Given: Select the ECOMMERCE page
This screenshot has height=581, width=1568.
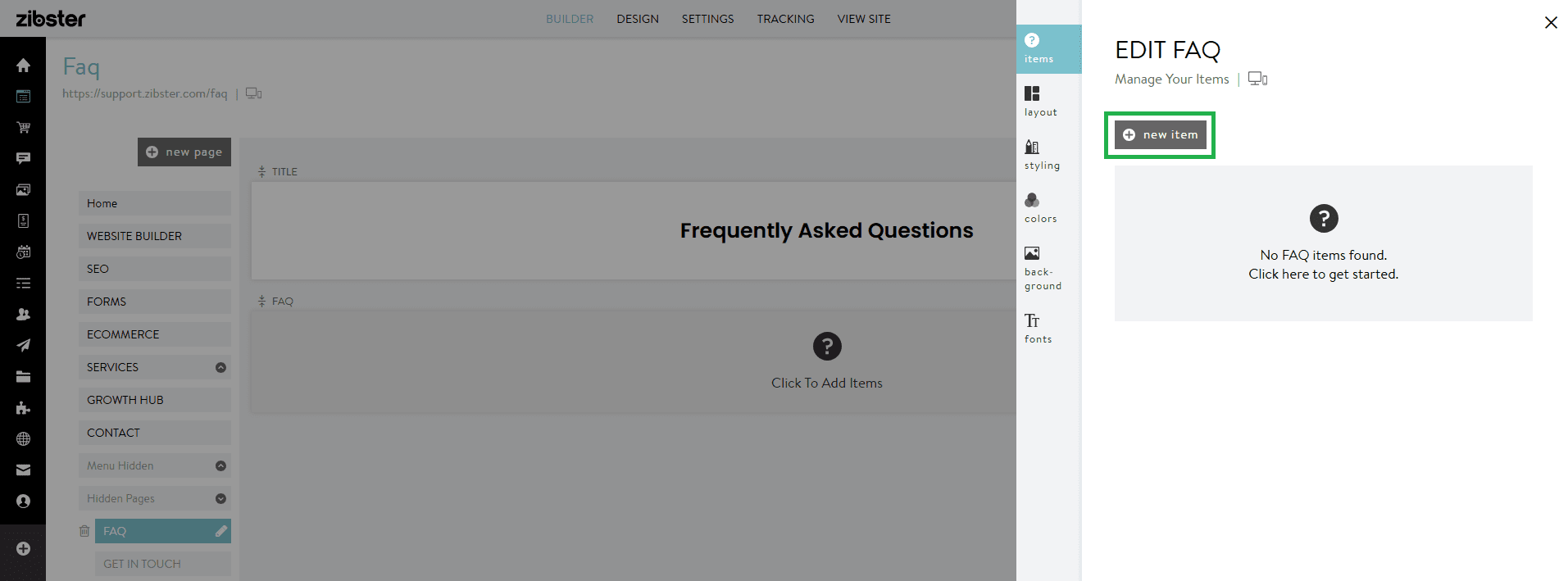Looking at the screenshot, I should pos(155,334).
